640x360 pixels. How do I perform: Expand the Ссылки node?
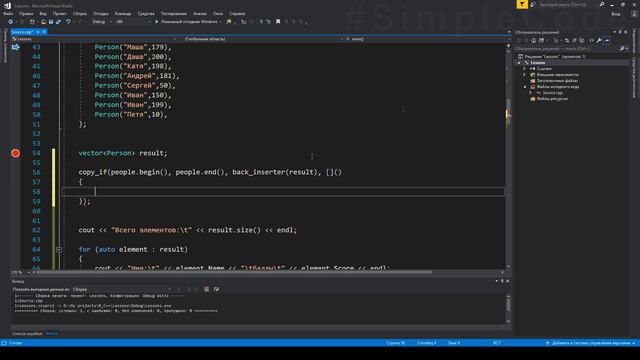coord(524,69)
